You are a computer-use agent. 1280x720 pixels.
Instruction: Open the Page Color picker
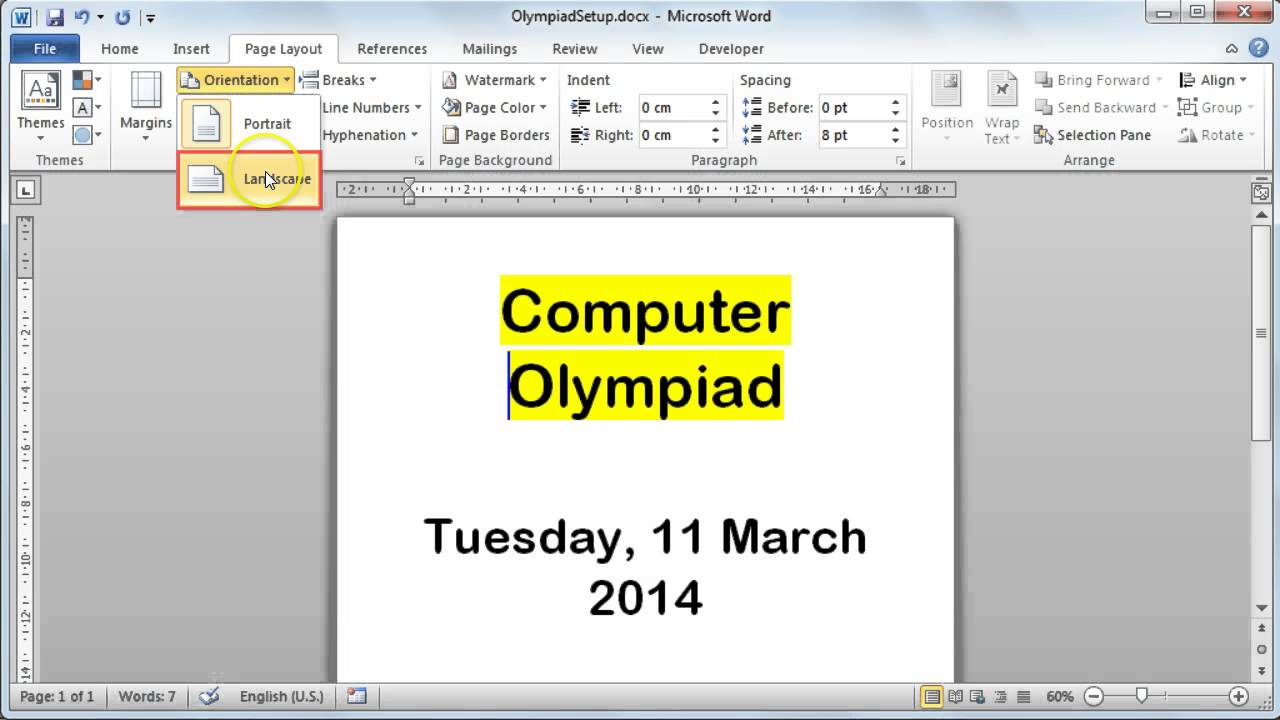tap(495, 107)
